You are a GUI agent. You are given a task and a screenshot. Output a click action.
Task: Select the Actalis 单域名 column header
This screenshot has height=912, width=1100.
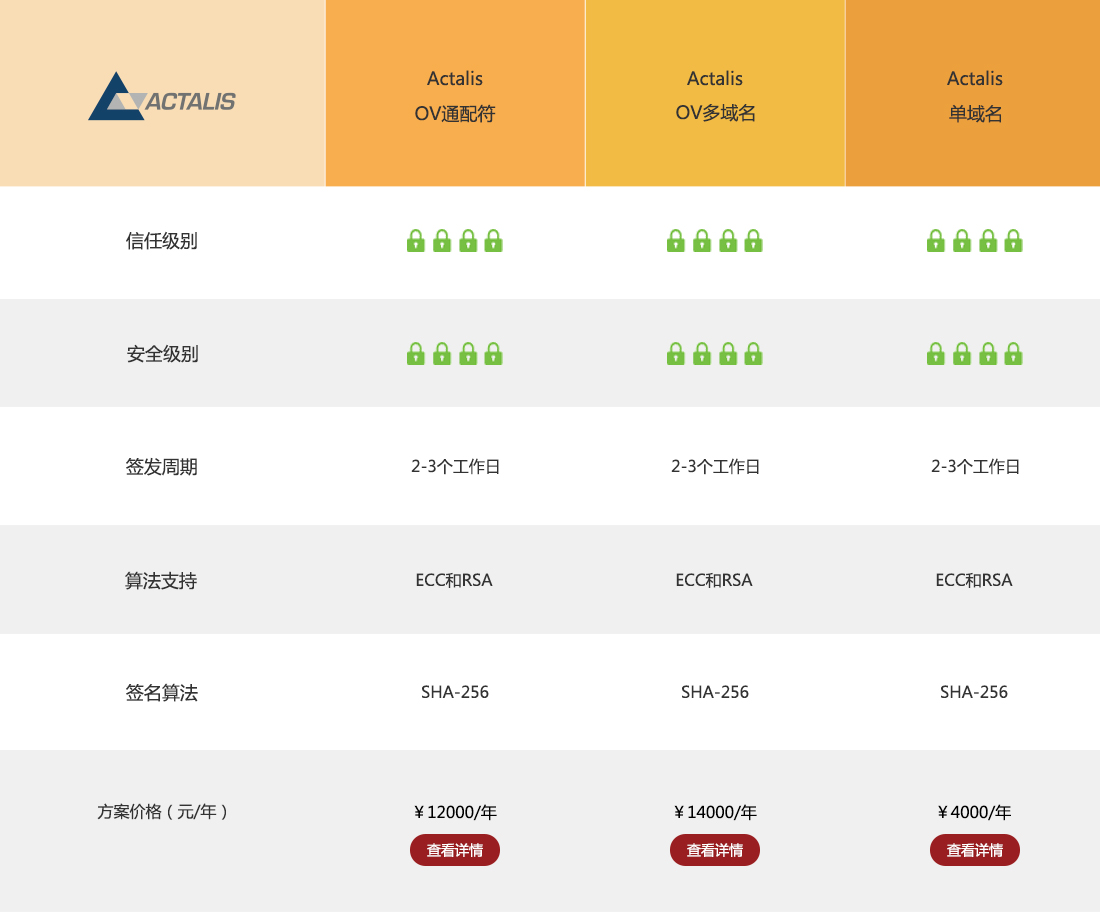pos(974,93)
